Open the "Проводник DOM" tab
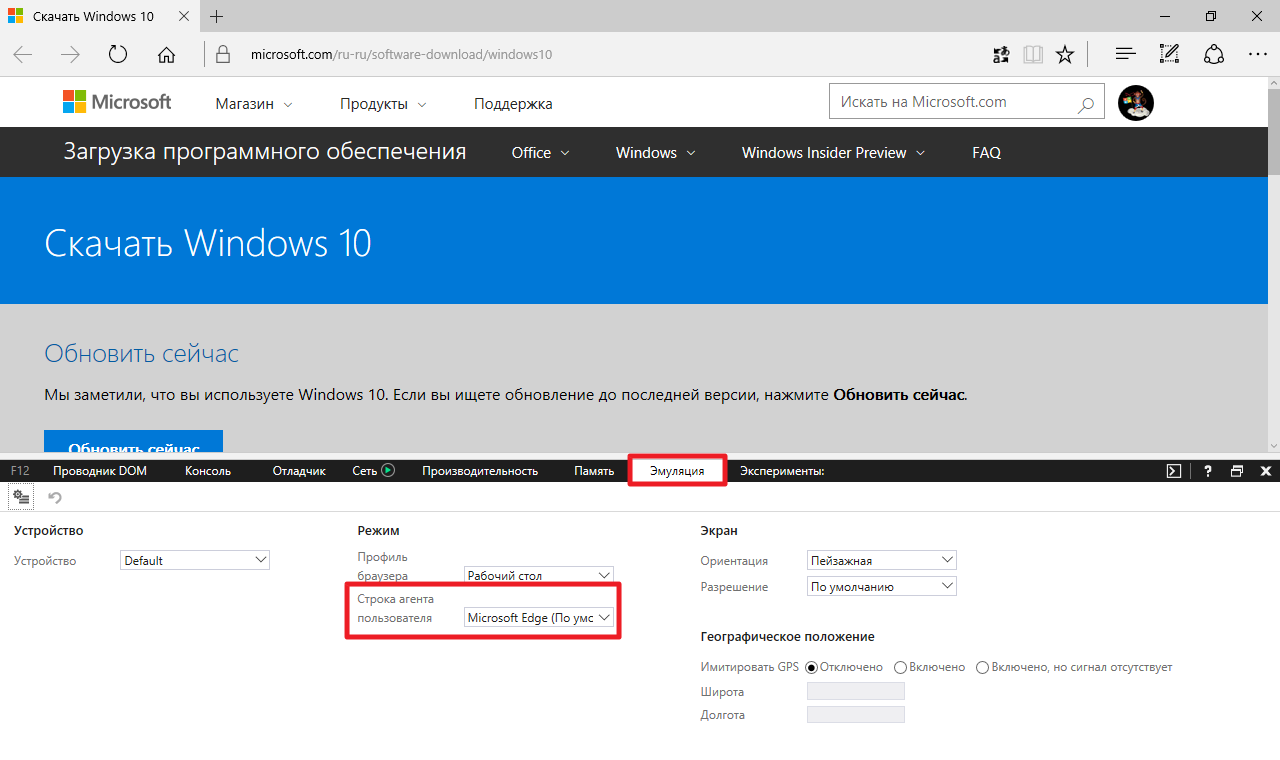 (x=100, y=471)
